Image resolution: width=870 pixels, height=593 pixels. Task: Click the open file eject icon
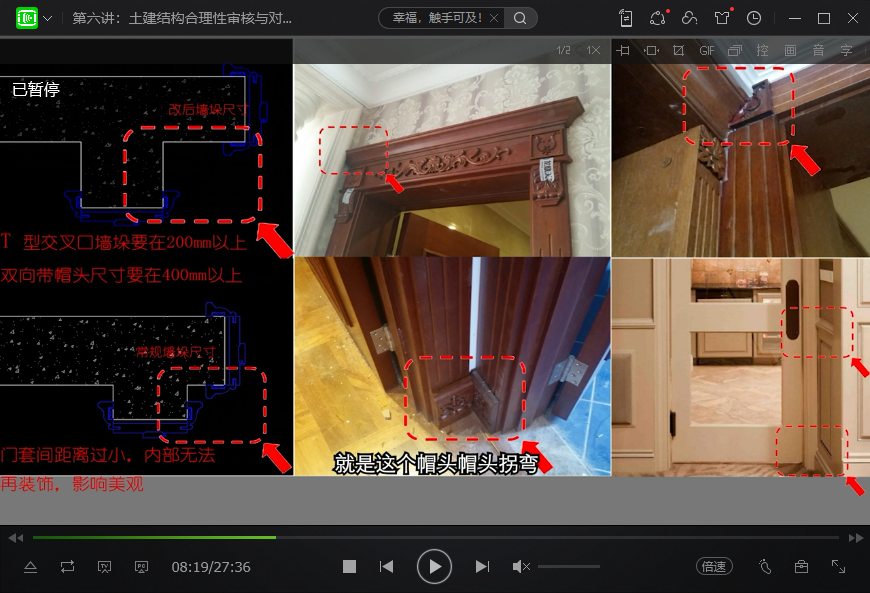coord(31,567)
